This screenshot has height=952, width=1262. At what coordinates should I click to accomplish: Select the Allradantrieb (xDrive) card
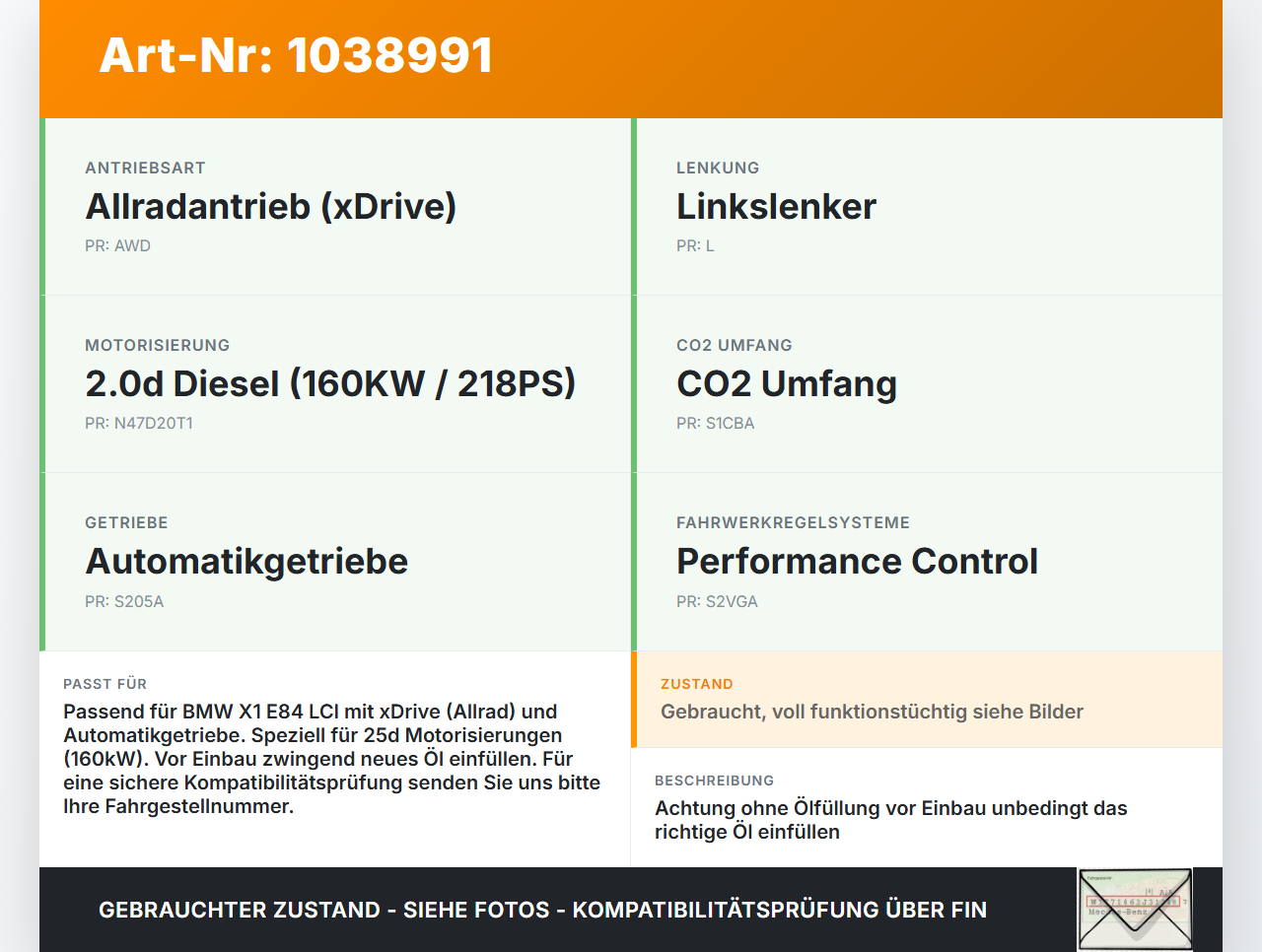(x=335, y=207)
